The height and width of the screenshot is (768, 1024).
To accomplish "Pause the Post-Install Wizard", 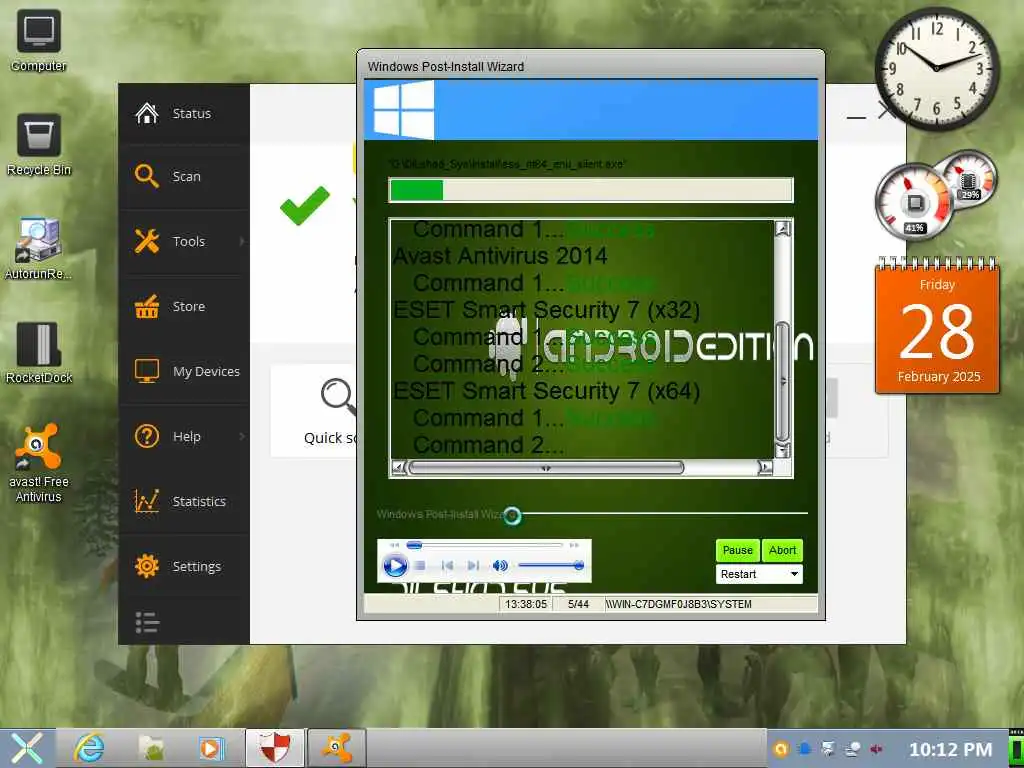I will (737, 551).
